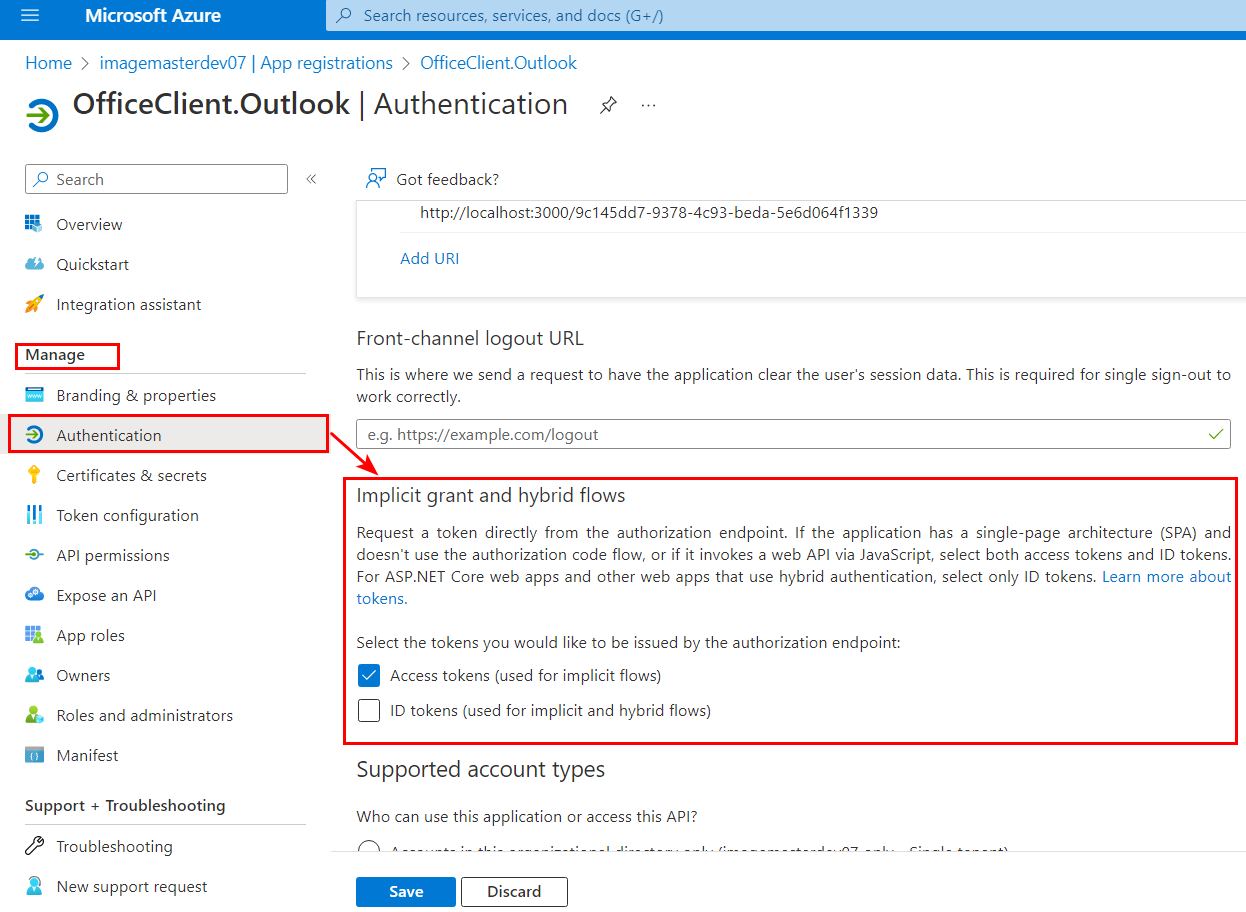The image size is (1246, 912).
Task: Open Integration assistant menu item
Action: pos(129,304)
